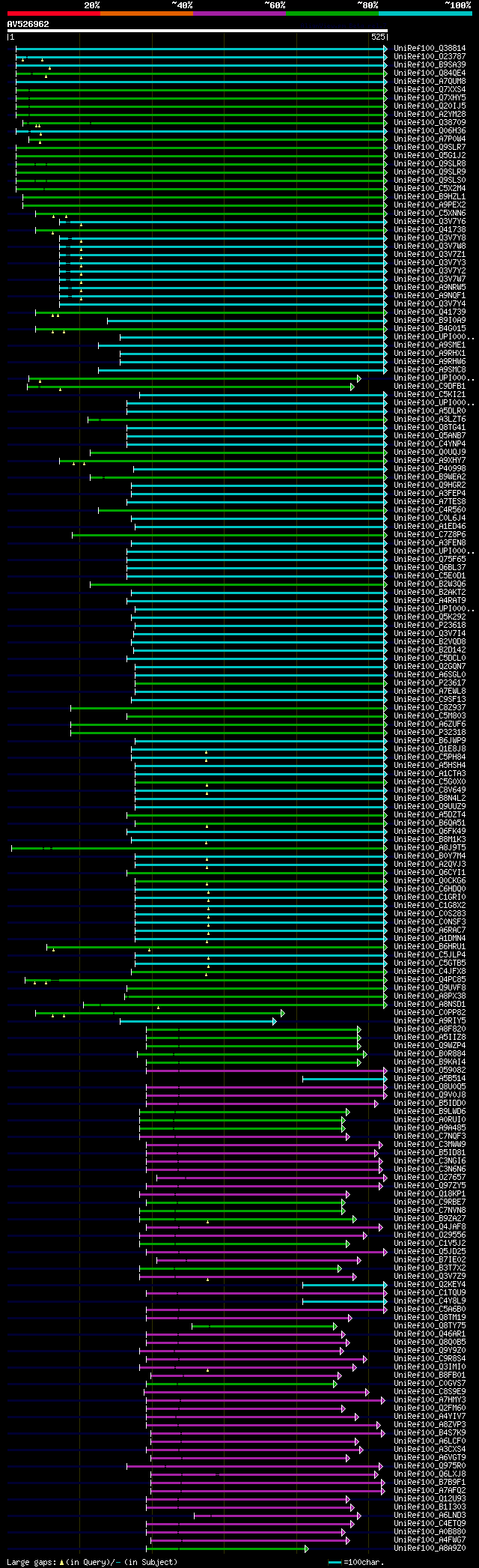Select the UniRef100_Q41739 label
The width and height of the screenshot is (479, 1568).
(430, 312)
